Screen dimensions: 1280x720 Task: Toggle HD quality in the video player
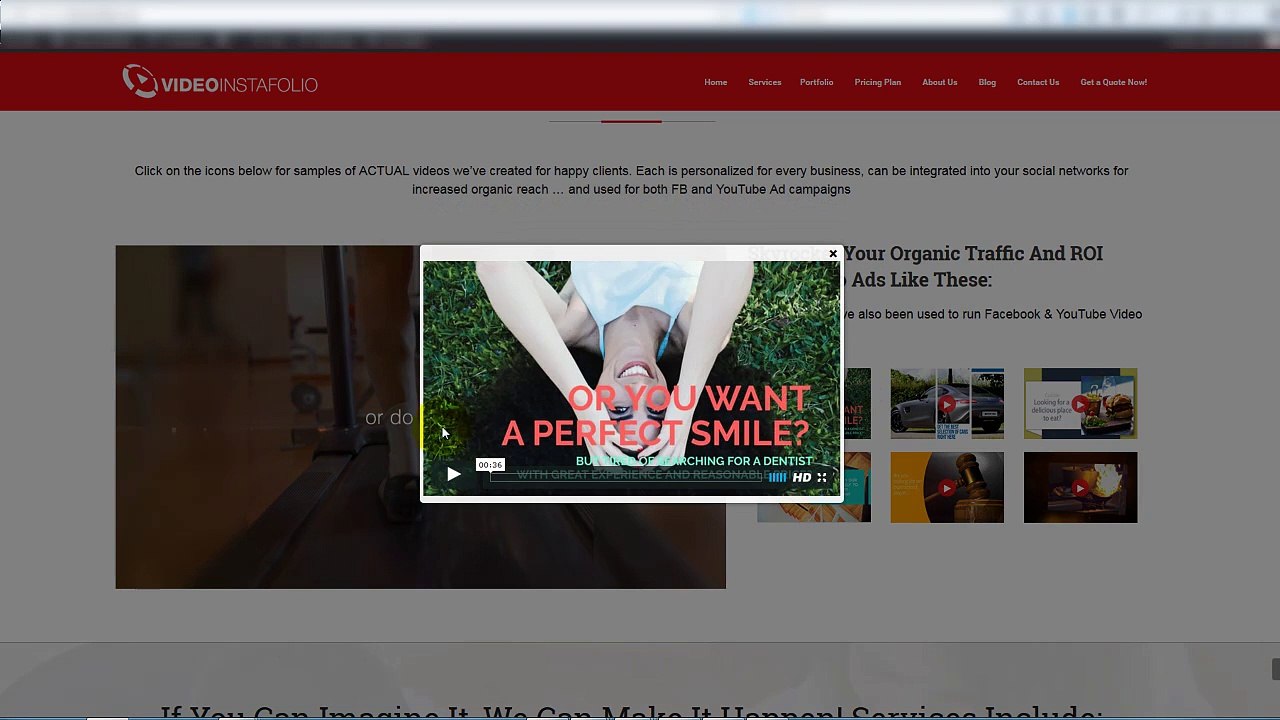click(802, 478)
